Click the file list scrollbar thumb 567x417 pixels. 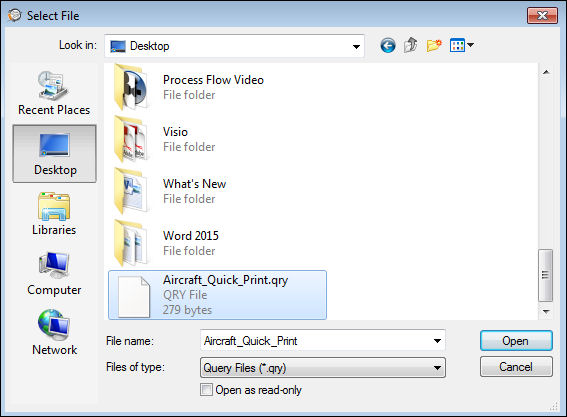pos(545,275)
